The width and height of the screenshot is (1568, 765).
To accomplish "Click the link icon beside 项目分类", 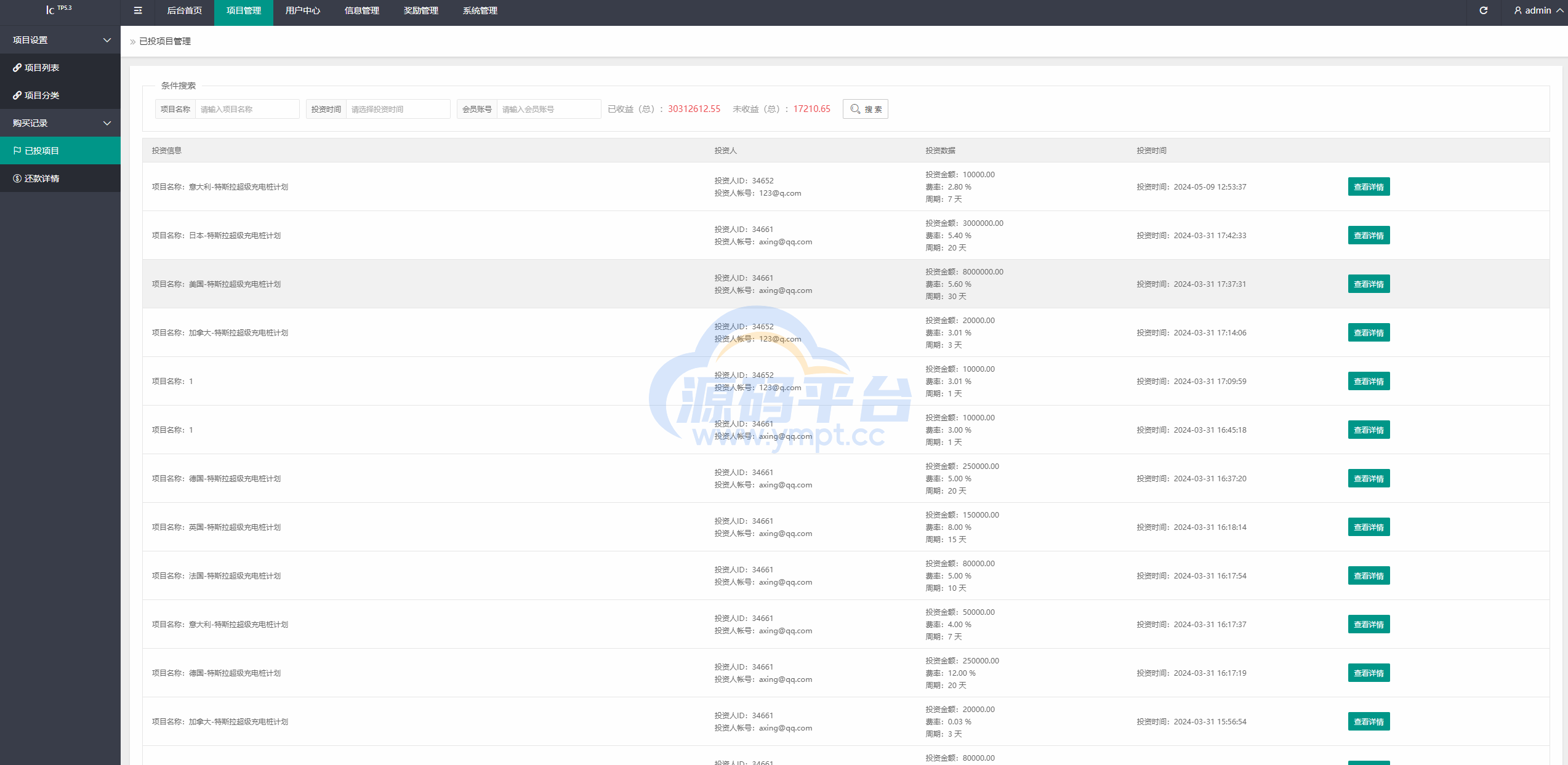I will pyautogui.click(x=17, y=95).
